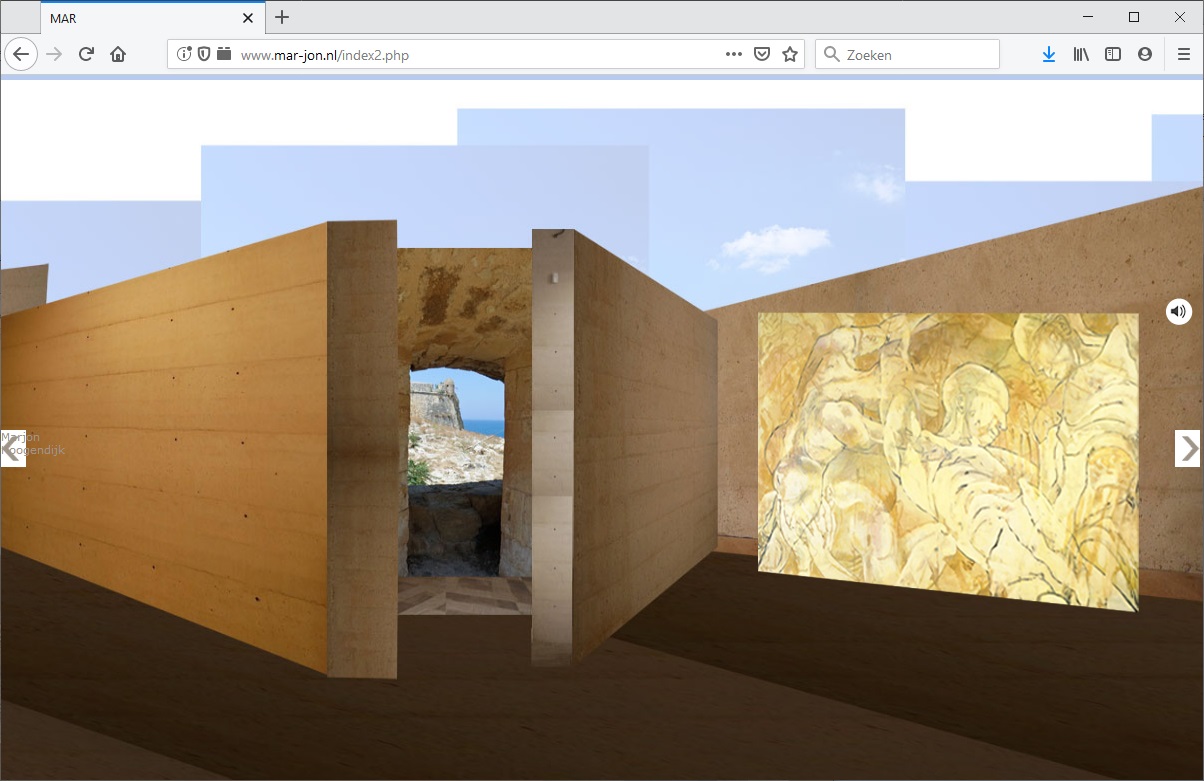The image size is (1204, 781).
Task: Go back to the previous page
Action: (21, 54)
